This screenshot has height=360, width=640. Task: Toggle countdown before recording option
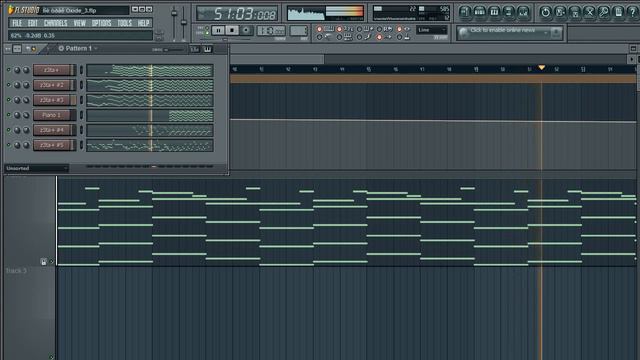pos(339,29)
